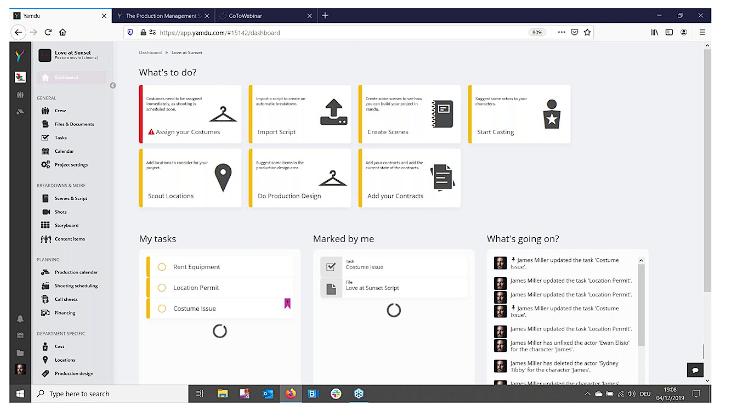This screenshot has width=730, height=408.
Task: Open the Crew section in sidebar
Action: tap(60, 111)
